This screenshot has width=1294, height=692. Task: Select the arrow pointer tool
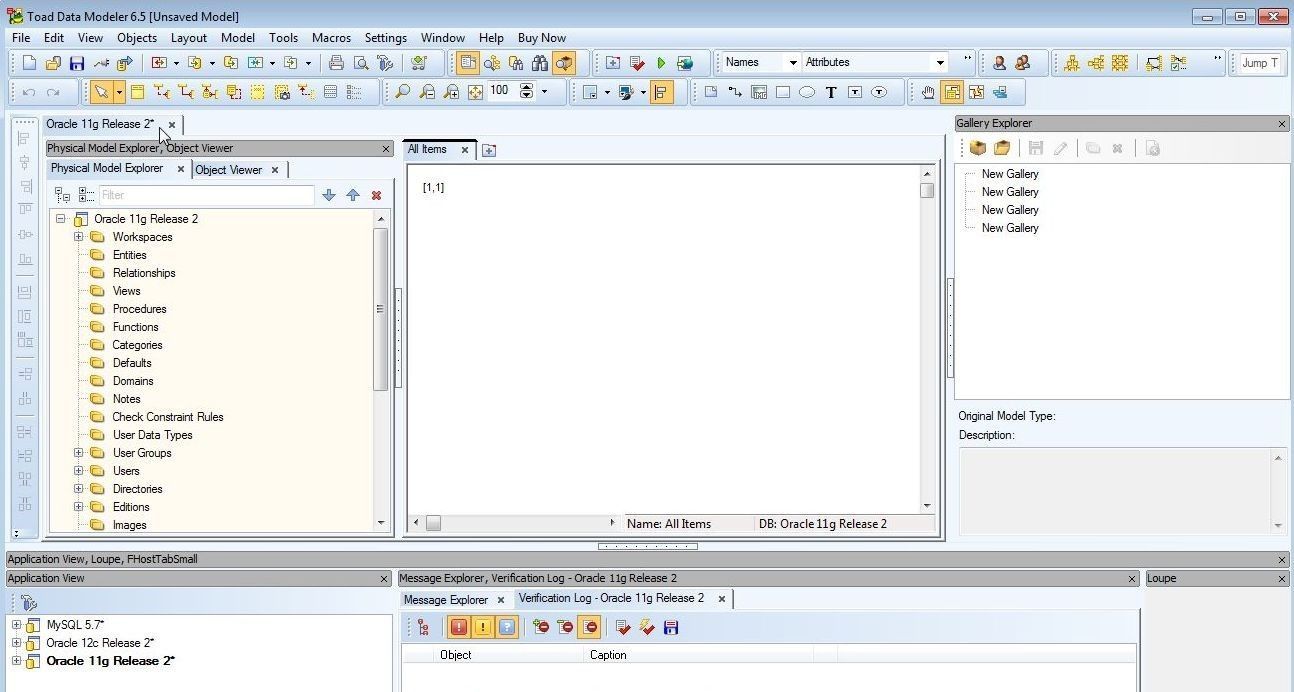(x=100, y=92)
